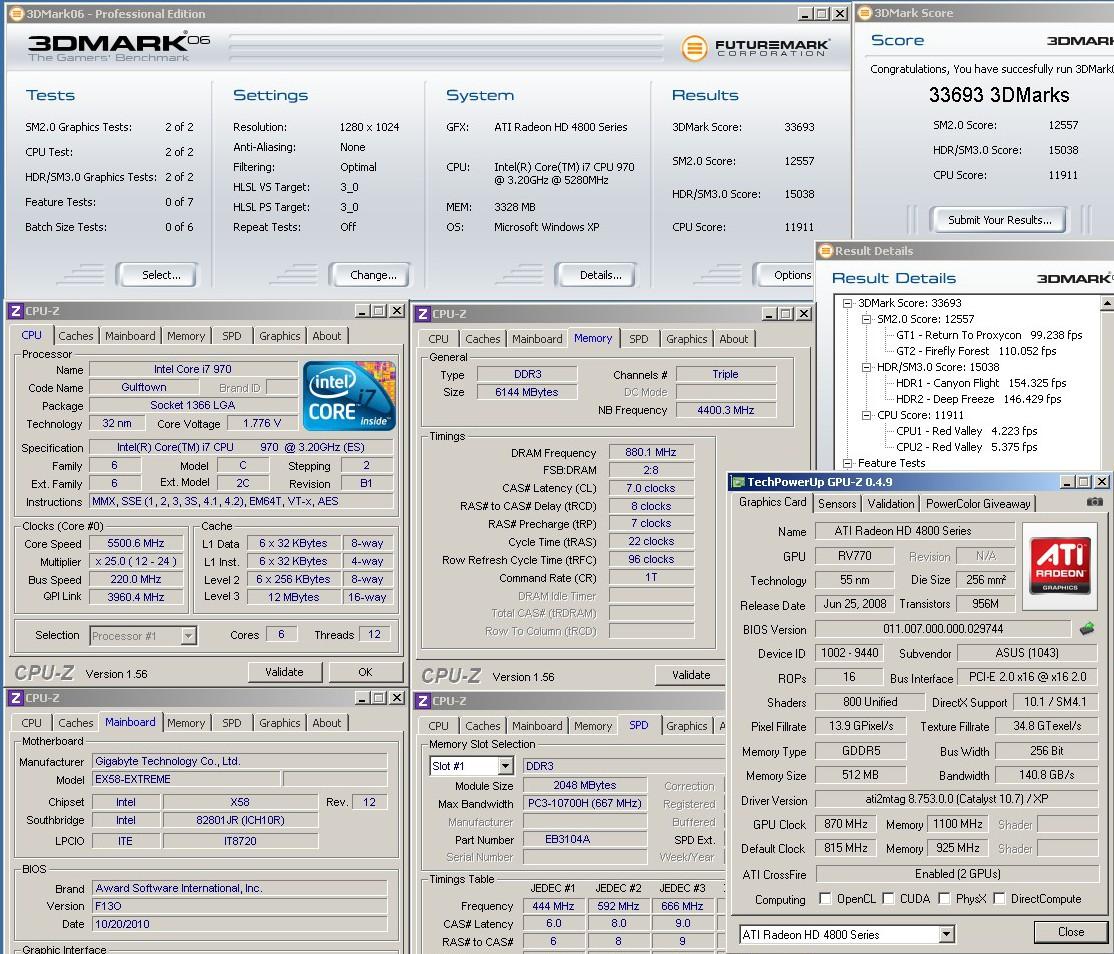The height and width of the screenshot is (954, 1114).
Task: Open SPD tab in the CPU-Z Memory window
Action: (638, 339)
